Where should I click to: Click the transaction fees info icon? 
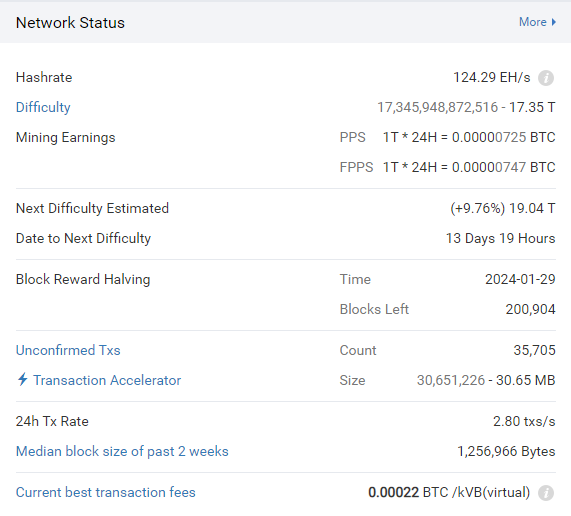tap(546, 493)
